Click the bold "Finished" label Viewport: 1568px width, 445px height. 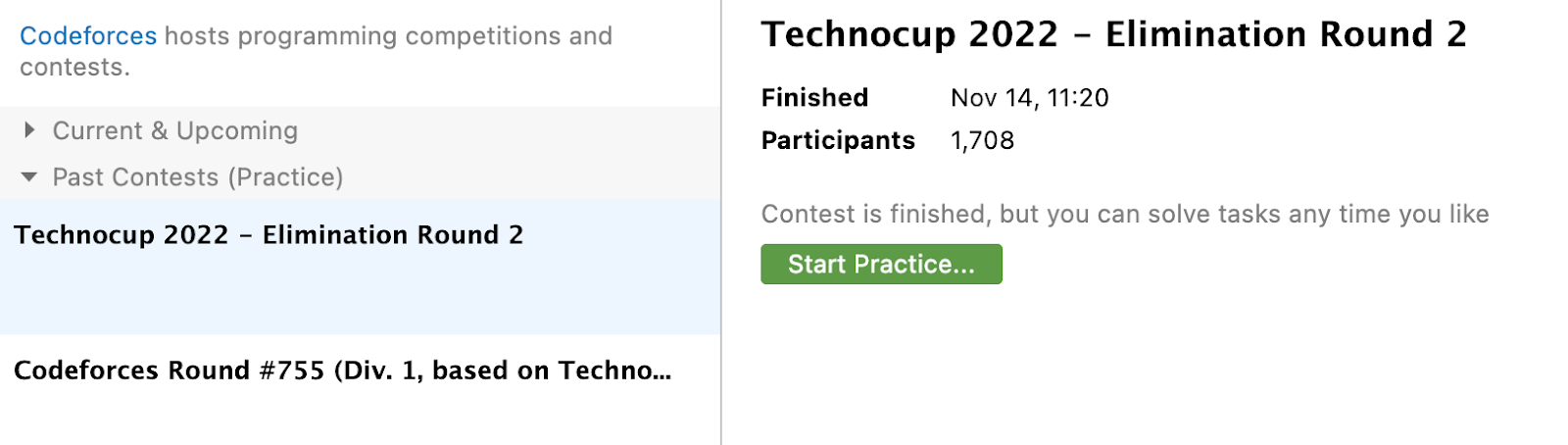814,98
